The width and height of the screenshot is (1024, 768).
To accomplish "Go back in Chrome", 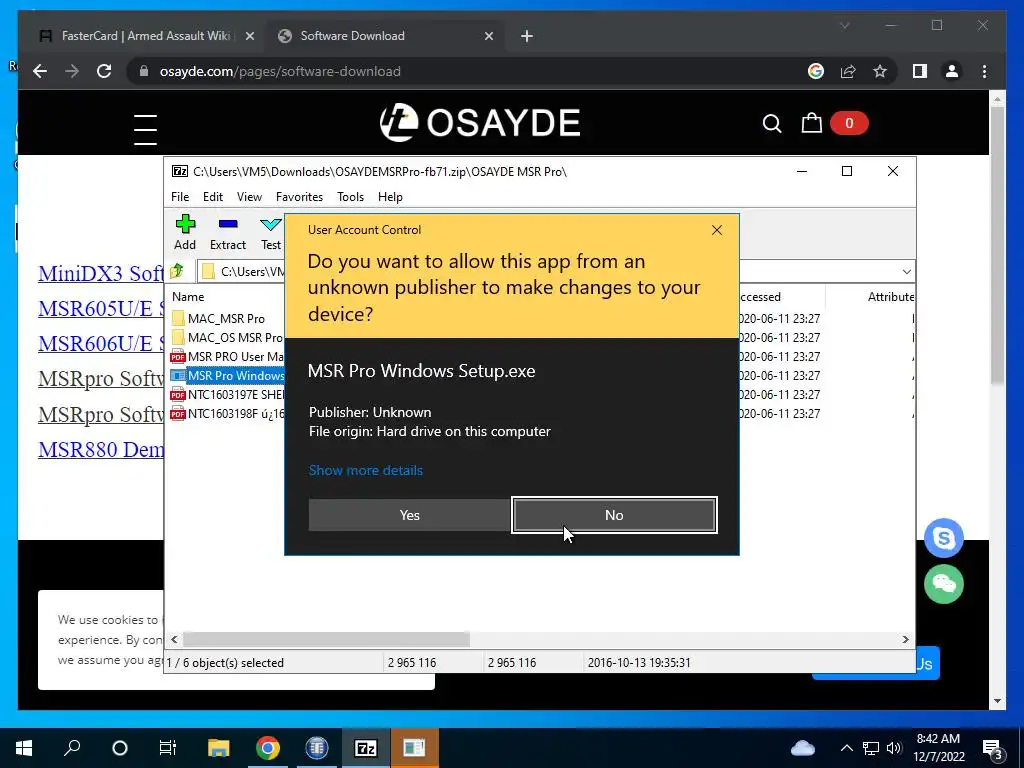I will coord(40,71).
